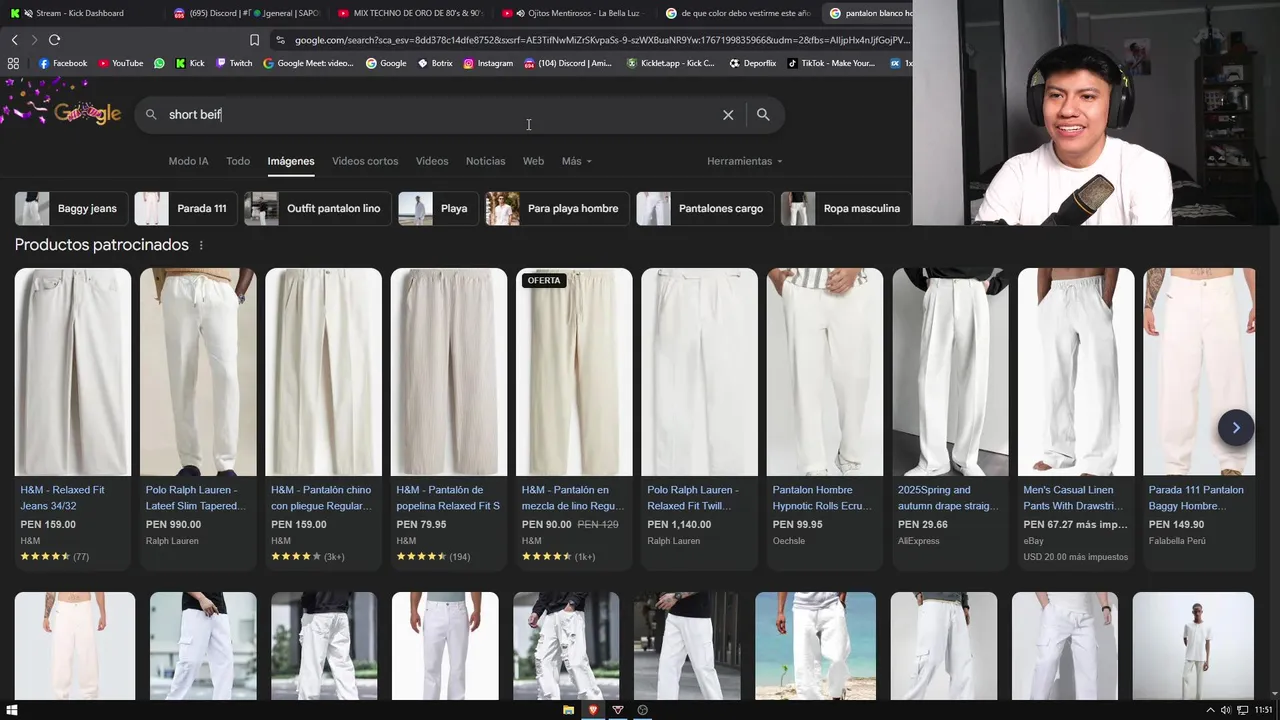Select the Todo search tab

[x=238, y=161]
